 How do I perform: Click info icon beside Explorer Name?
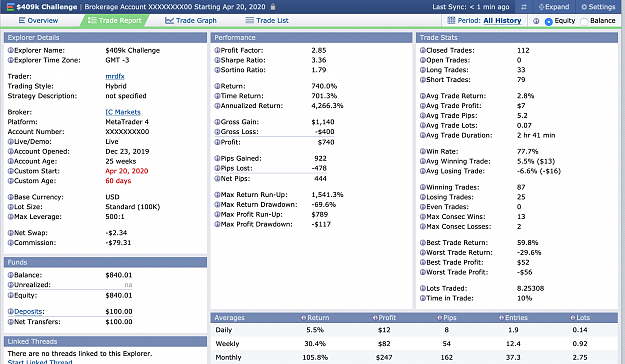coord(11,50)
